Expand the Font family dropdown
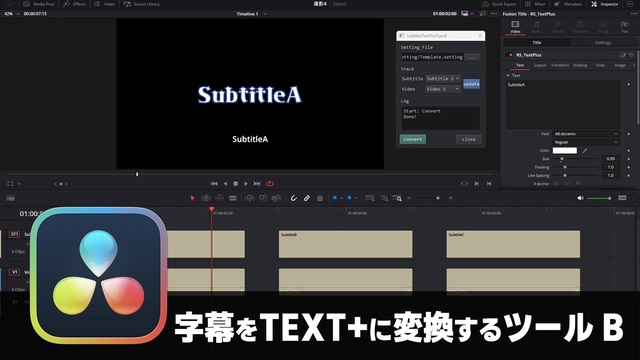The image size is (640, 360). (x=586, y=134)
